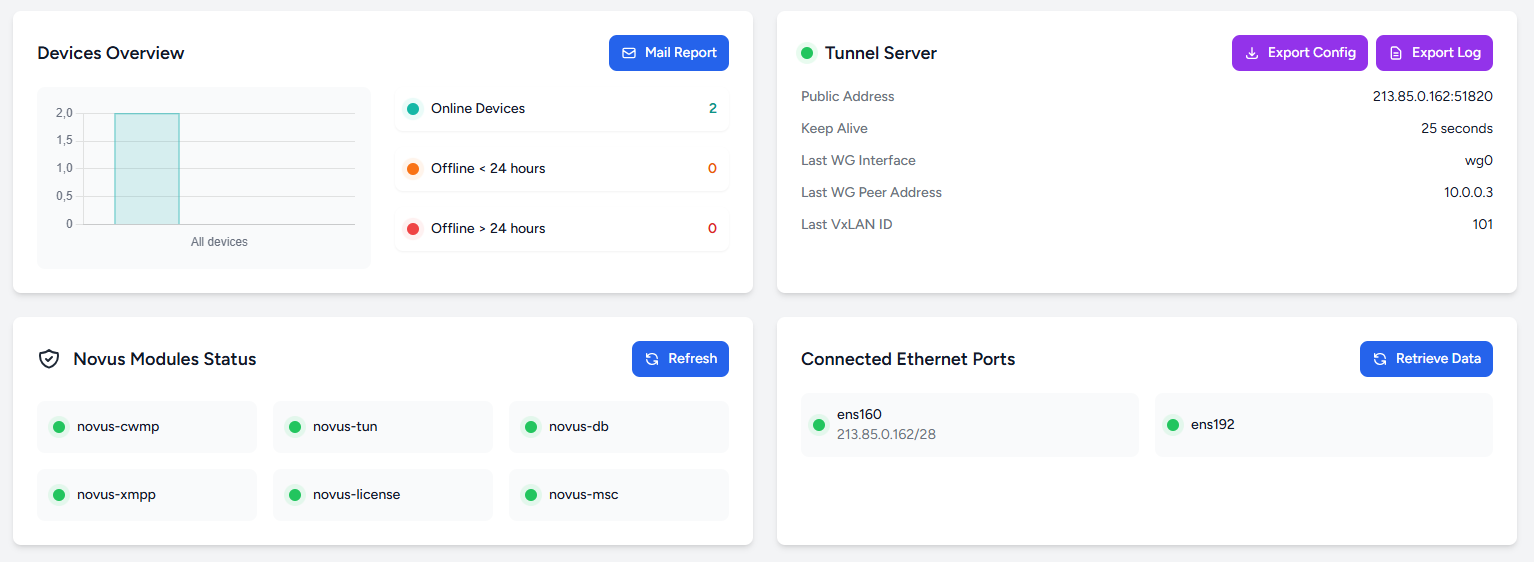Click the Devices Overview heading
1534x562 pixels.
[111, 53]
